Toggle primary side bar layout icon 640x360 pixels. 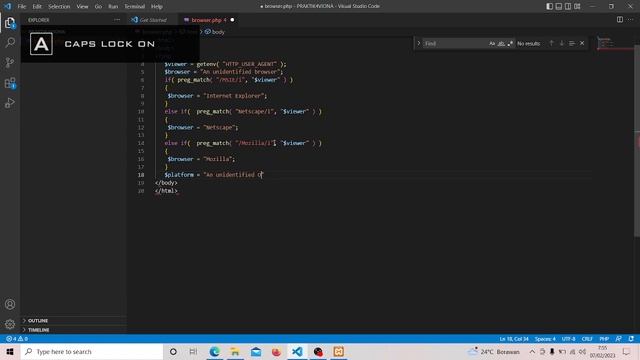tap(549, 6)
